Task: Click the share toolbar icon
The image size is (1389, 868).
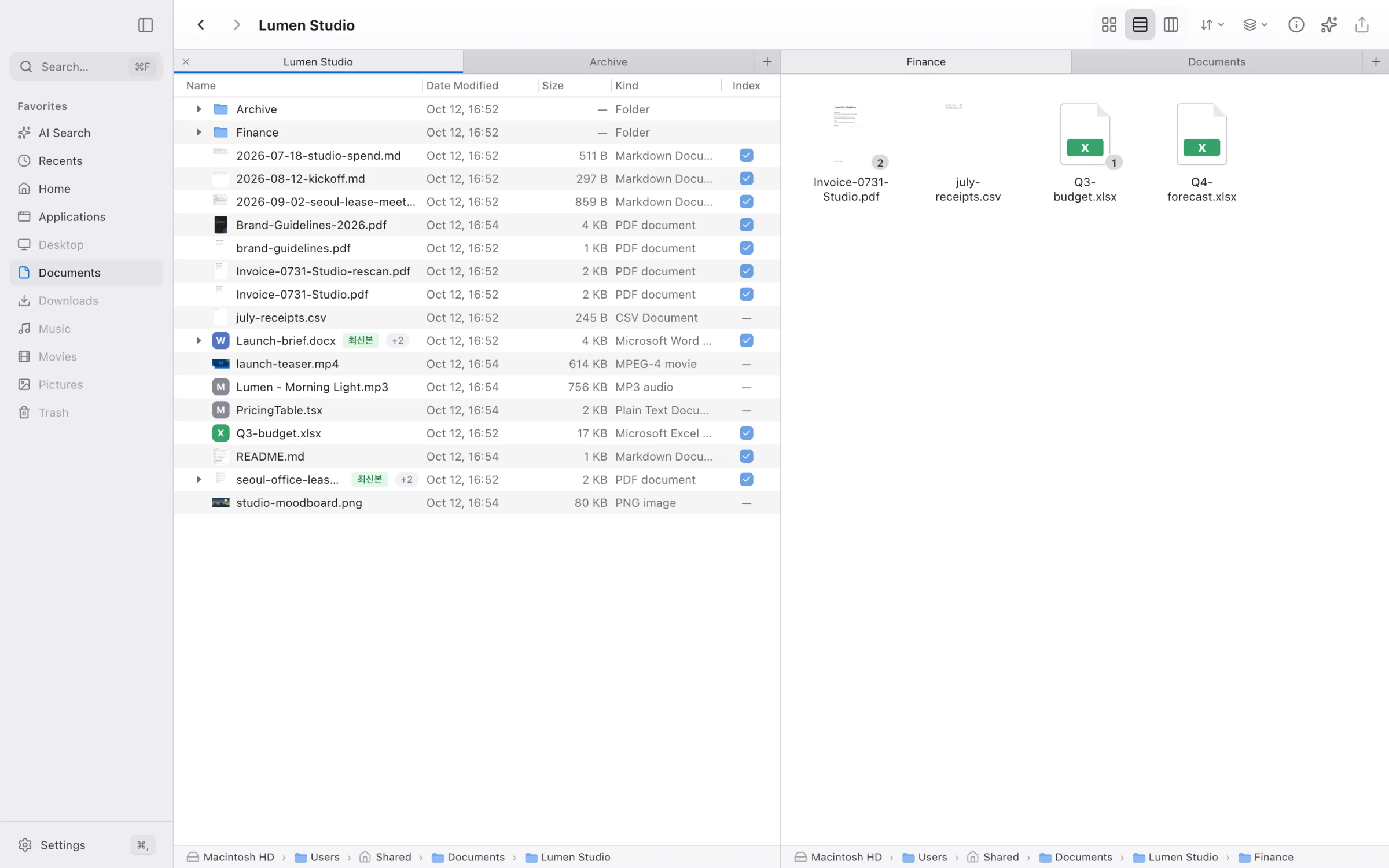Action: (1362, 25)
